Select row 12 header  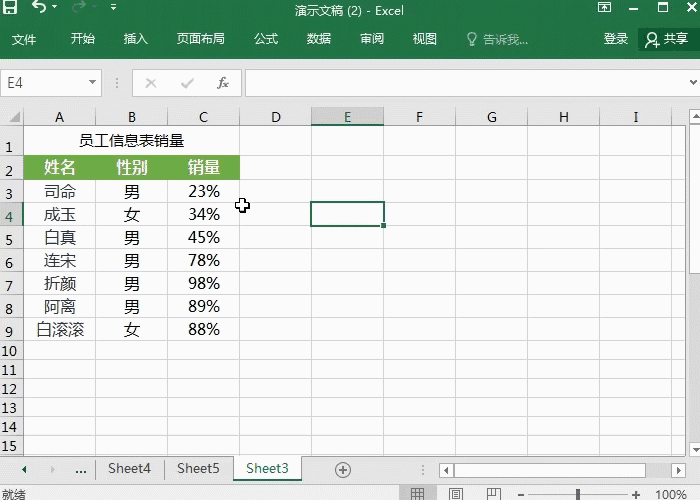click(x=11, y=389)
